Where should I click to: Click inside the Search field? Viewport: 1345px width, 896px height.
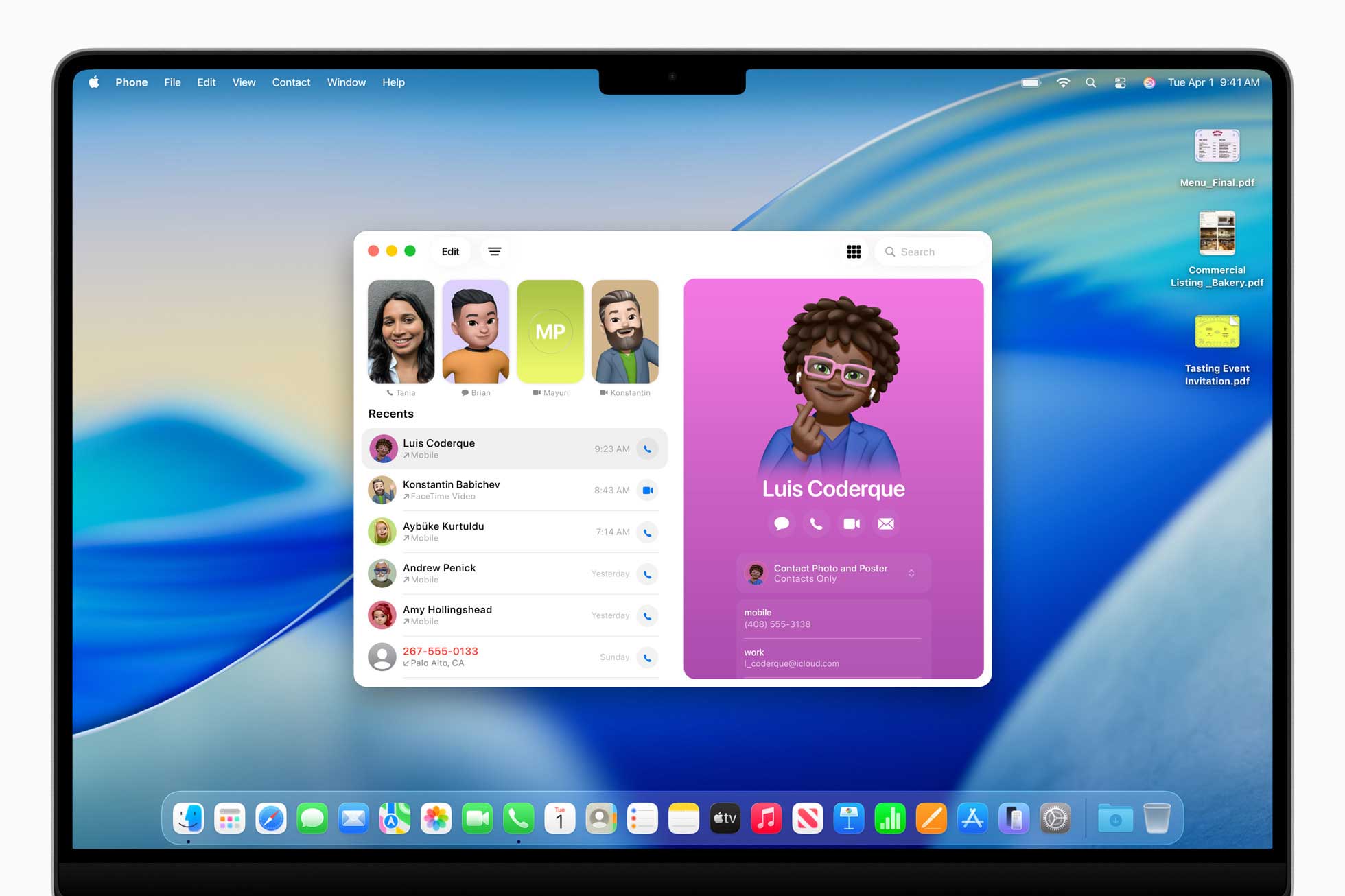pos(930,251)
